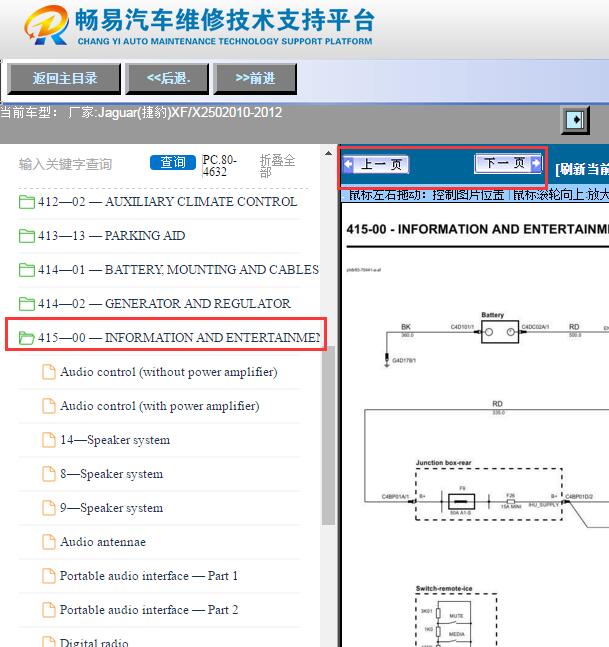Click open folder icon of 415—00 Information and Entertainment
The image size is (609, 647).
click(x=27, y=338)
